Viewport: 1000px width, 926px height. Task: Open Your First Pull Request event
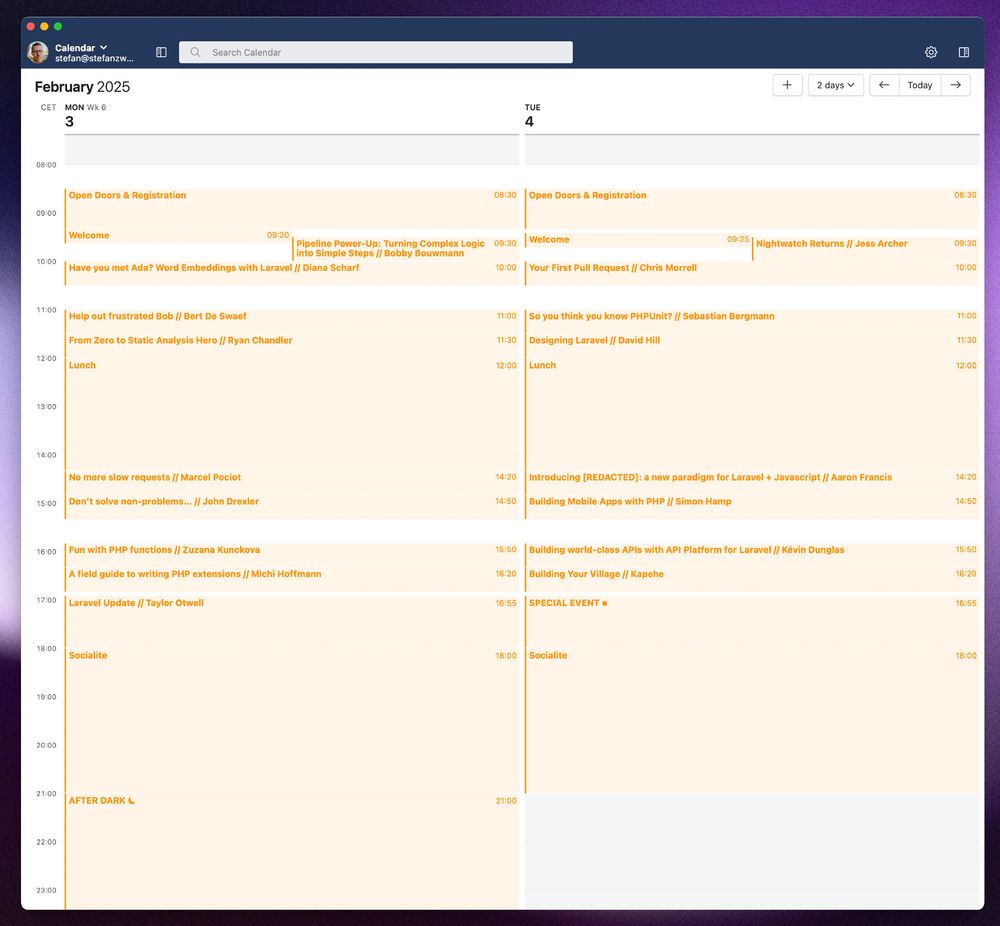click(752, 273)
